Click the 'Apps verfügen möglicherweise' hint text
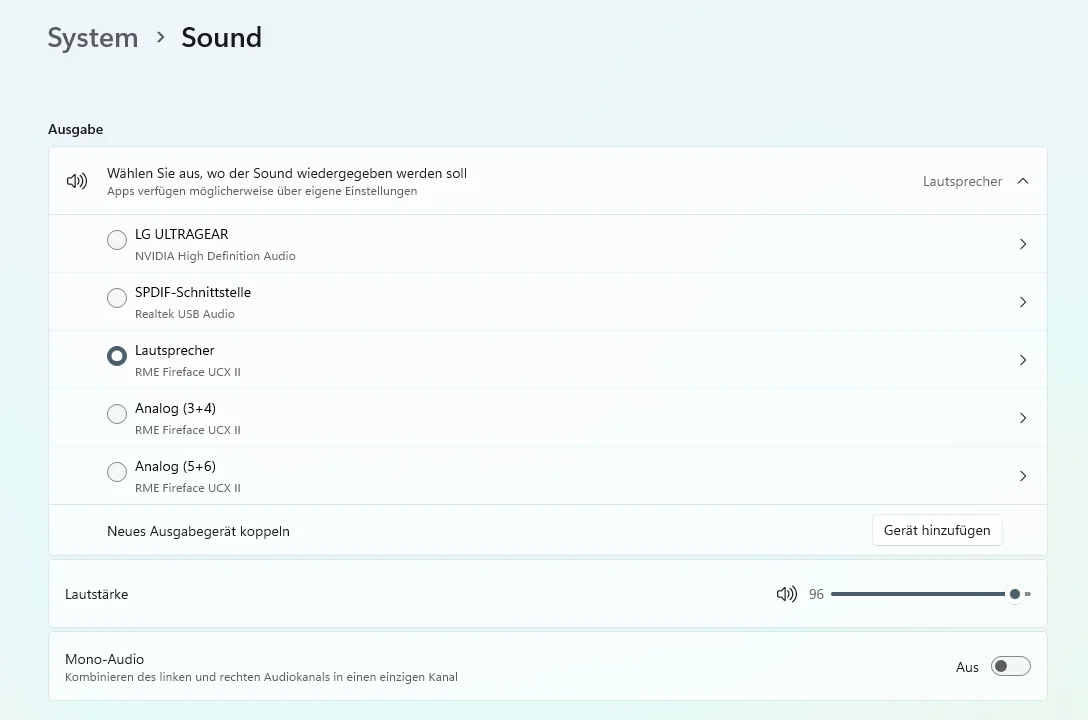1088x720 pixels. (x=262, y=191)
